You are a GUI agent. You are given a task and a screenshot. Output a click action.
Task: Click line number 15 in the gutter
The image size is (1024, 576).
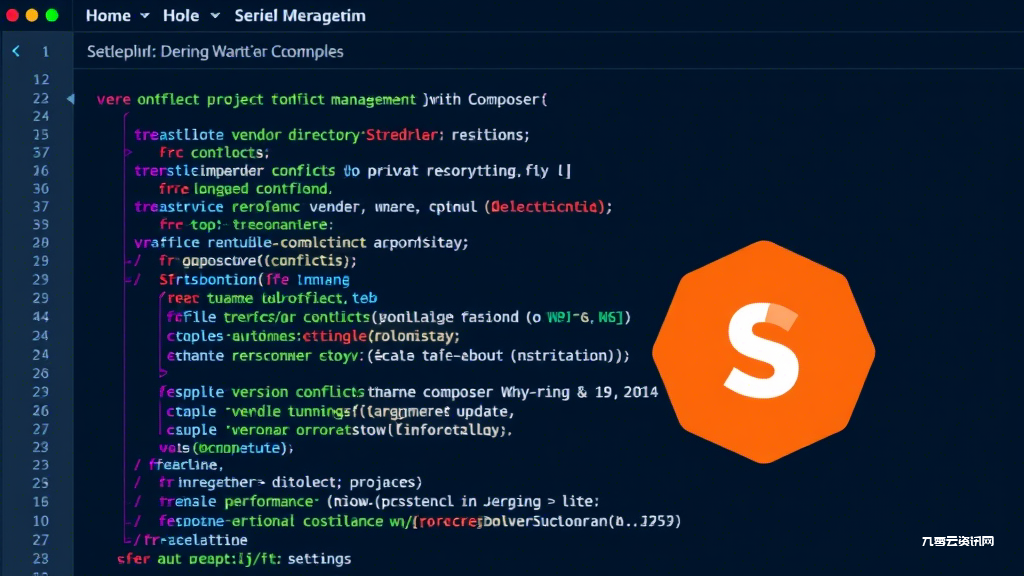tap(41, 135)
